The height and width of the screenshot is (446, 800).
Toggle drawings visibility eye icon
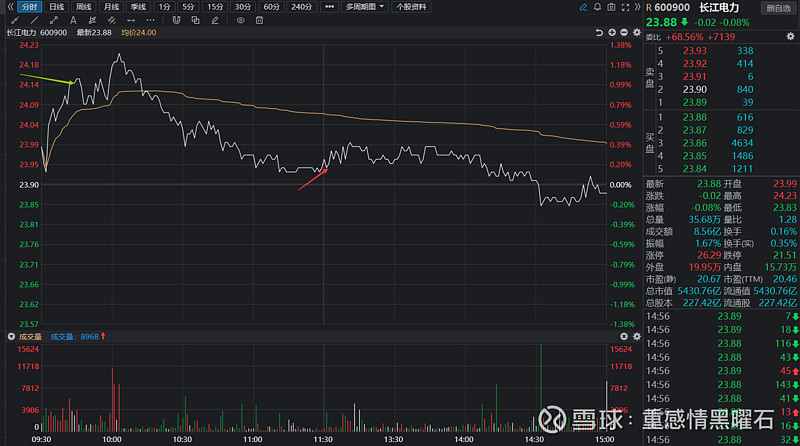point(240,20)
